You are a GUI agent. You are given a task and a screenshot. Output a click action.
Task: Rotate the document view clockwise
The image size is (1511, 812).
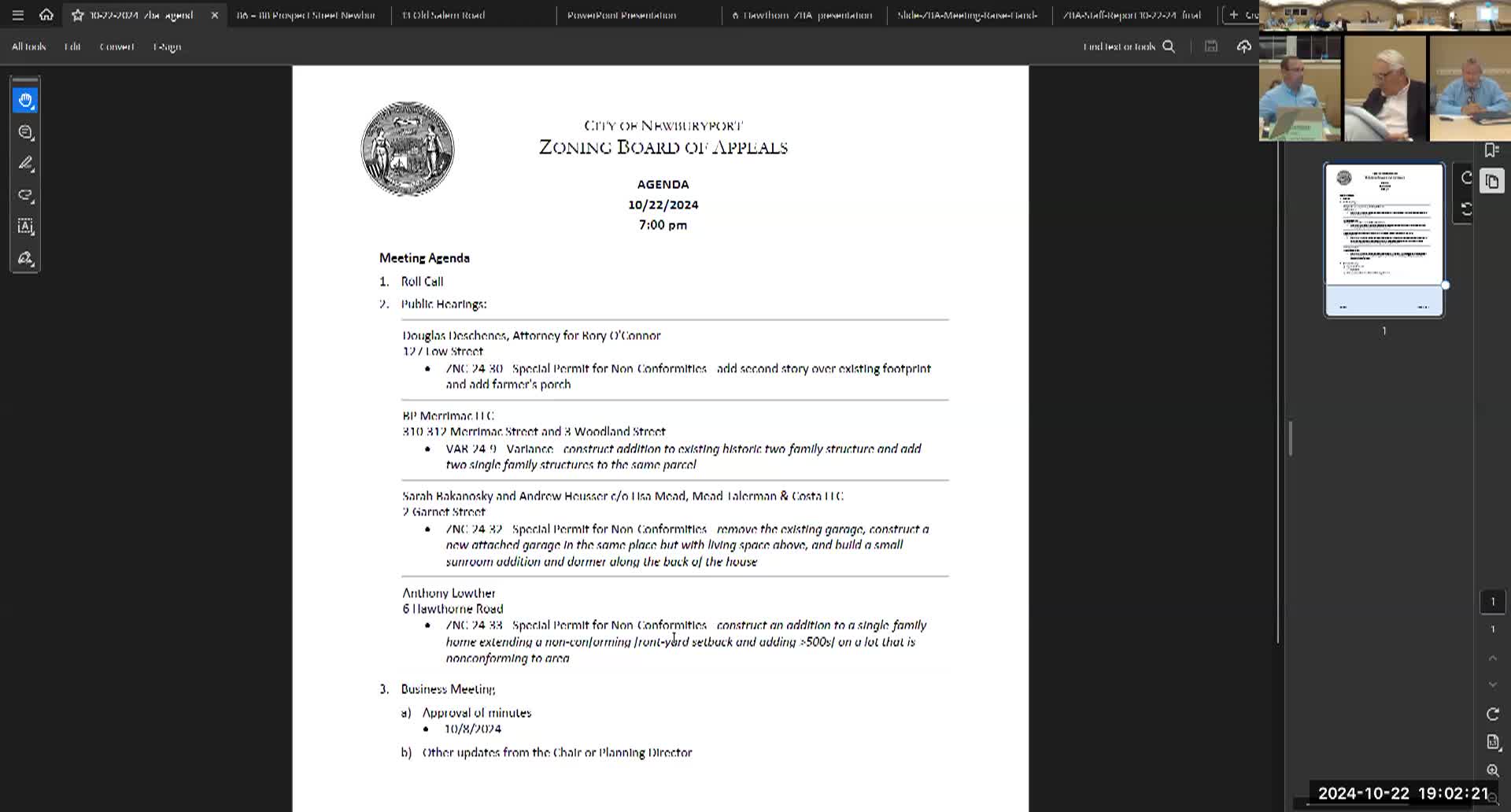pos(1492,714)
